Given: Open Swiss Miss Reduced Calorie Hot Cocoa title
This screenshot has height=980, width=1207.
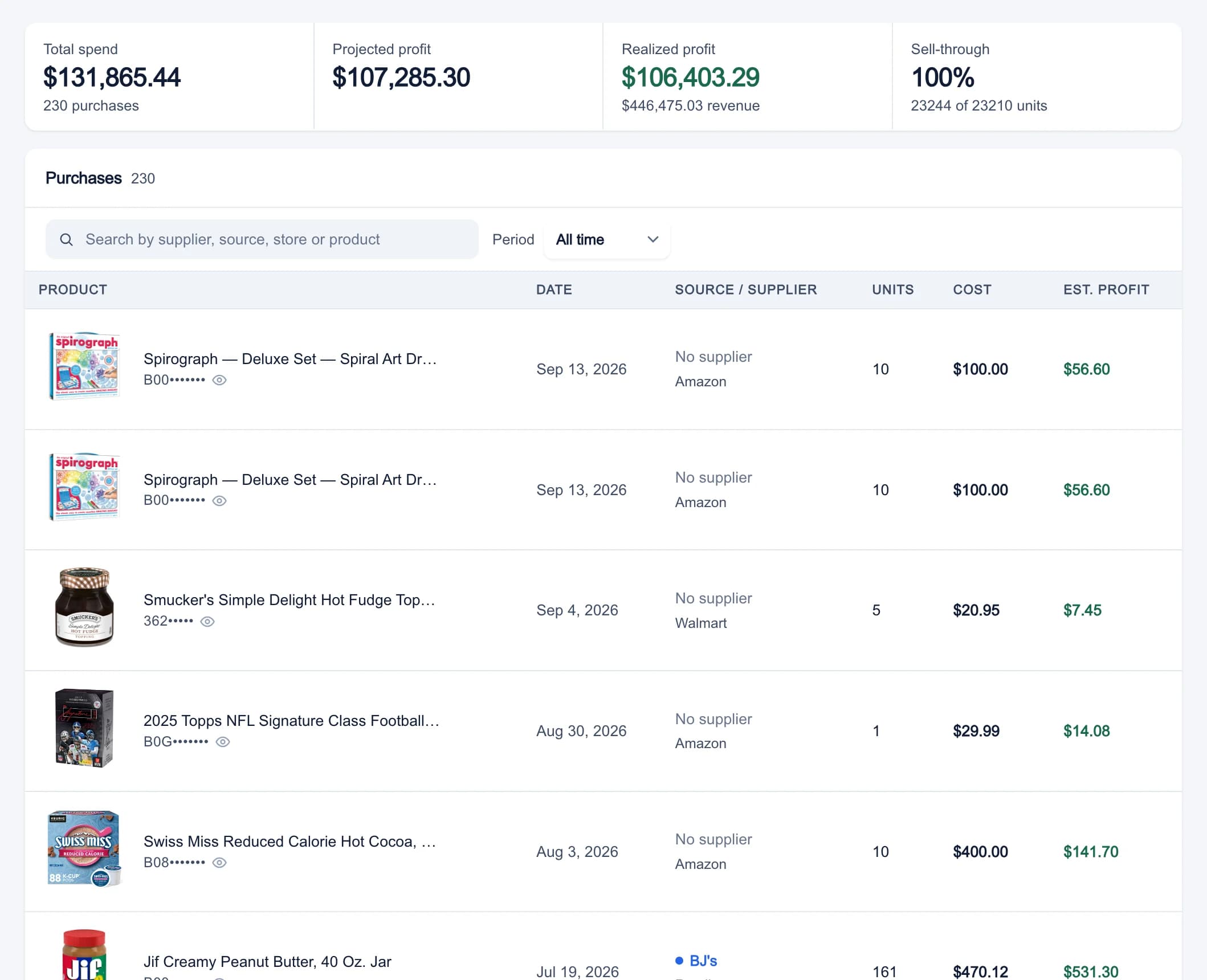Looking at the screenshot, I should click(290, 842).
